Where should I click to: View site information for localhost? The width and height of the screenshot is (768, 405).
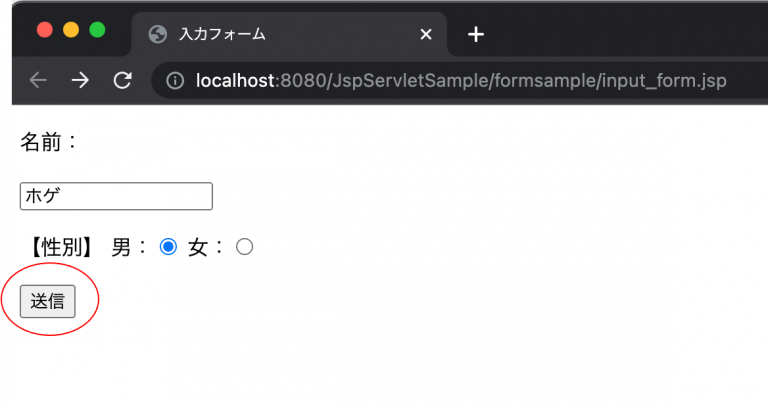pos(175,81)
